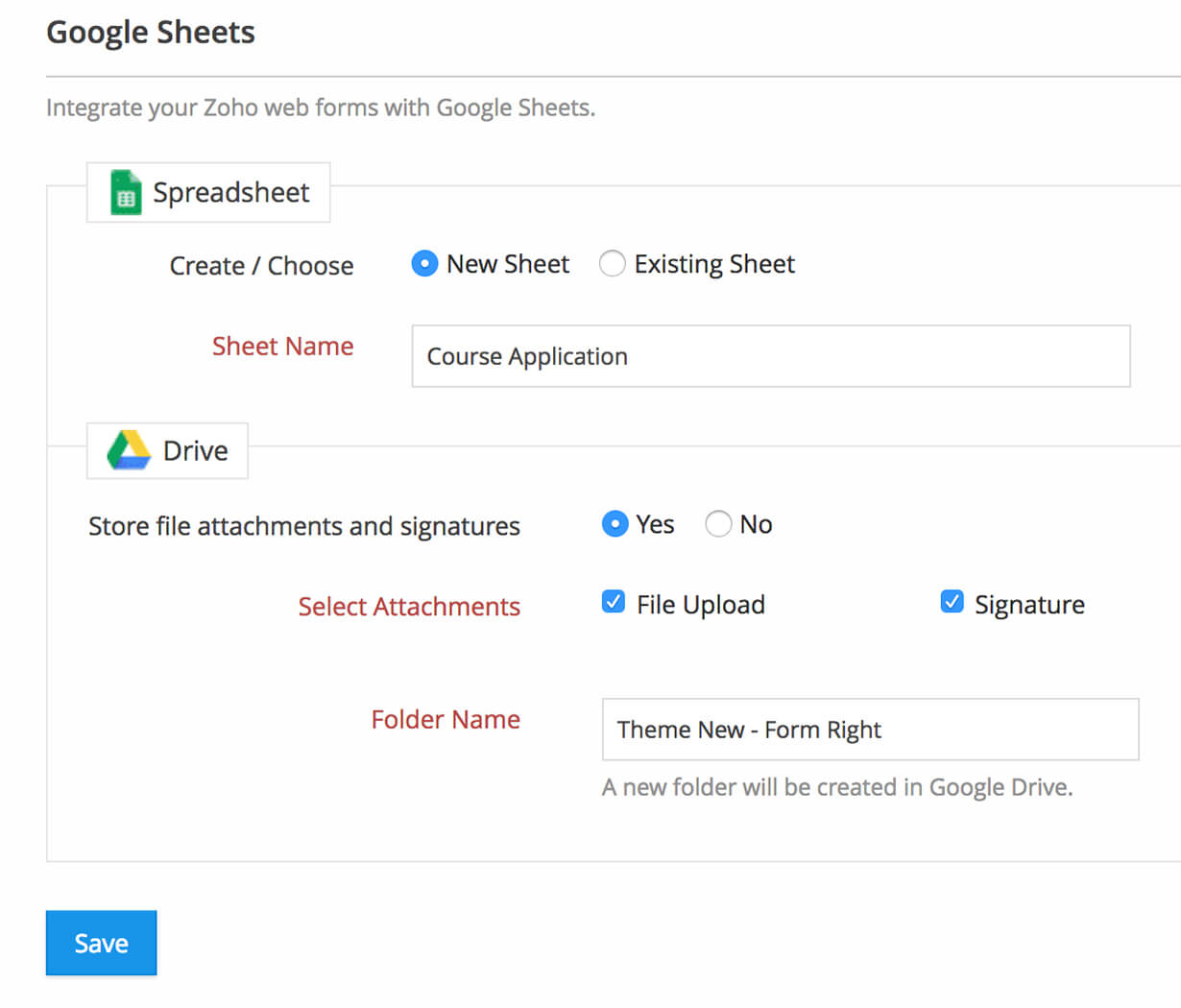Click the Select Attachments label
This screenshot has height=1008, width=1181.
(409, 607)
